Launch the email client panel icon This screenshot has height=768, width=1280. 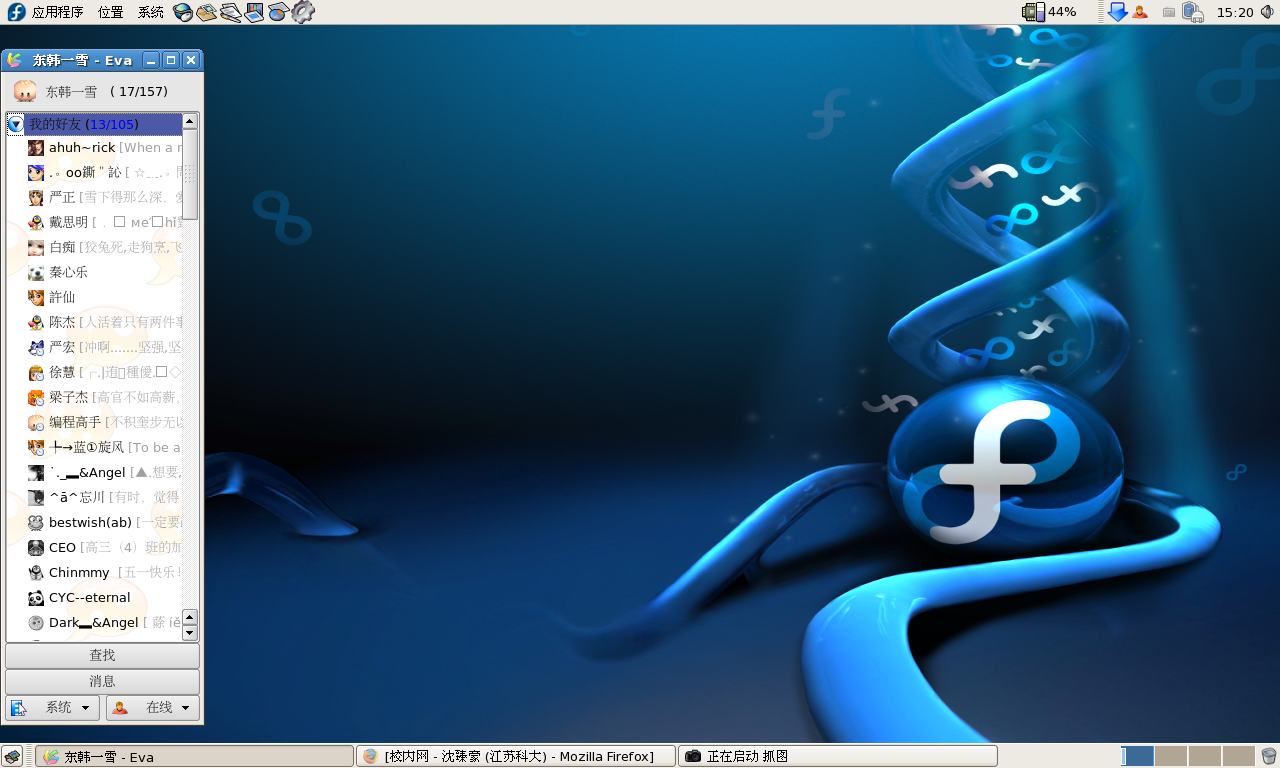pyautogui.click(x=207, y=12)
